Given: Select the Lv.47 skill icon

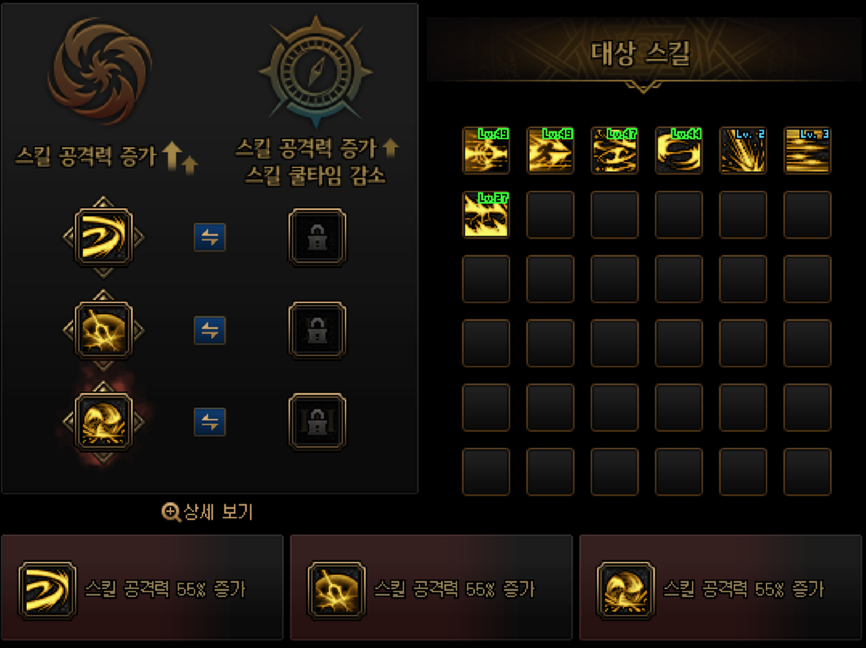Looking at the screenshot, I should coord(614,150).
